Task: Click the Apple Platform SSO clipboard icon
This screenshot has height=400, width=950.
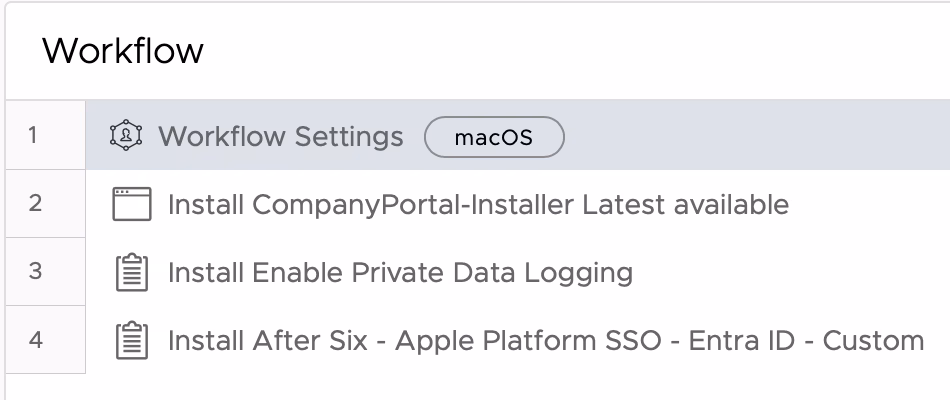Action: (131, 341)
